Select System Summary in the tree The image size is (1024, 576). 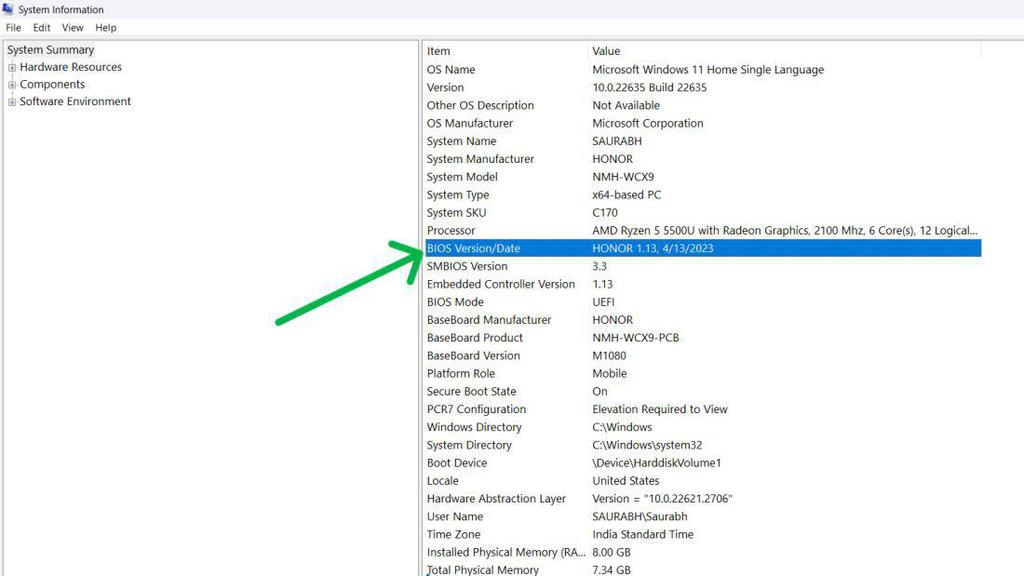[50, 50]
